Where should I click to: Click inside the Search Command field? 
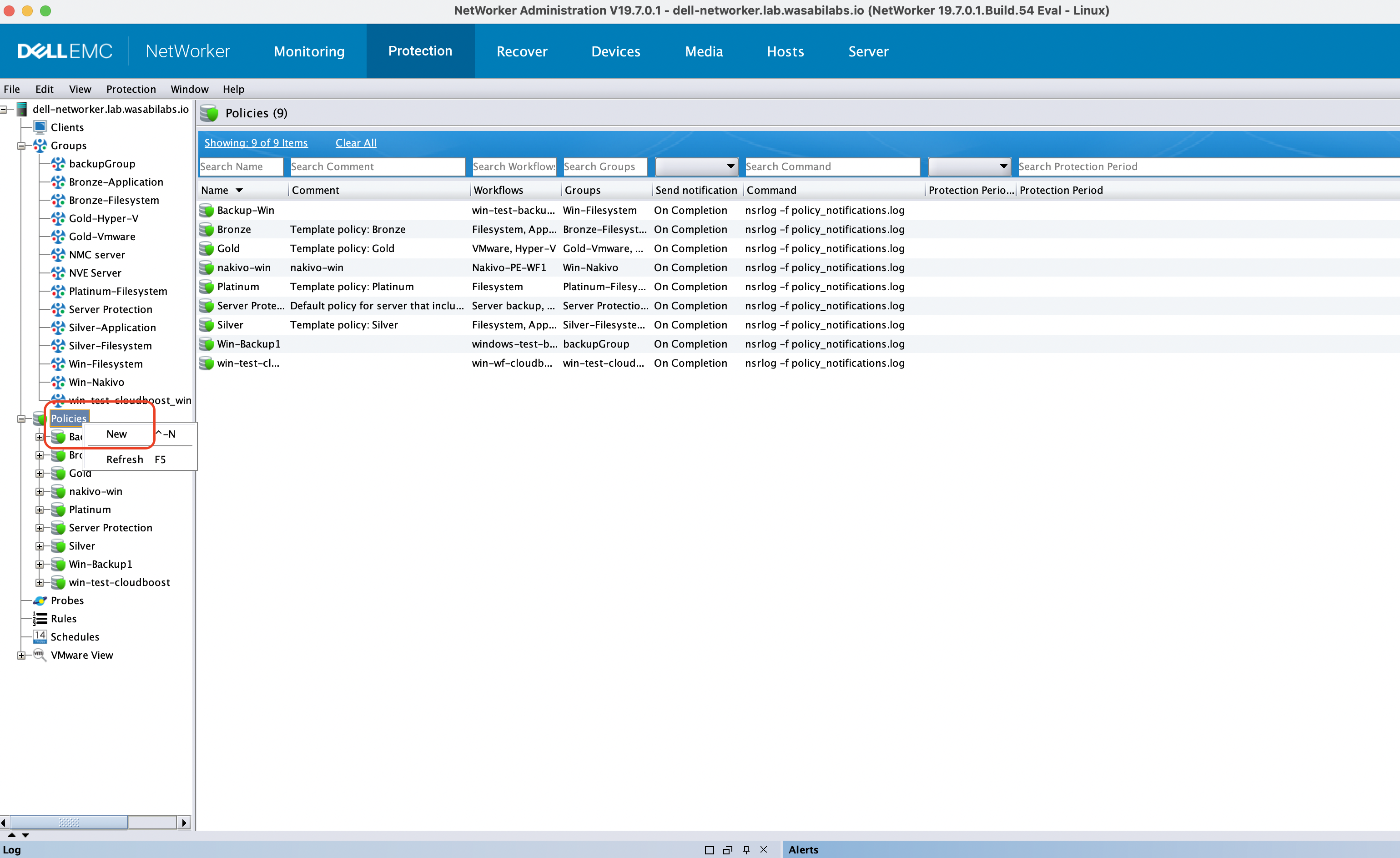tap(832, 167)
